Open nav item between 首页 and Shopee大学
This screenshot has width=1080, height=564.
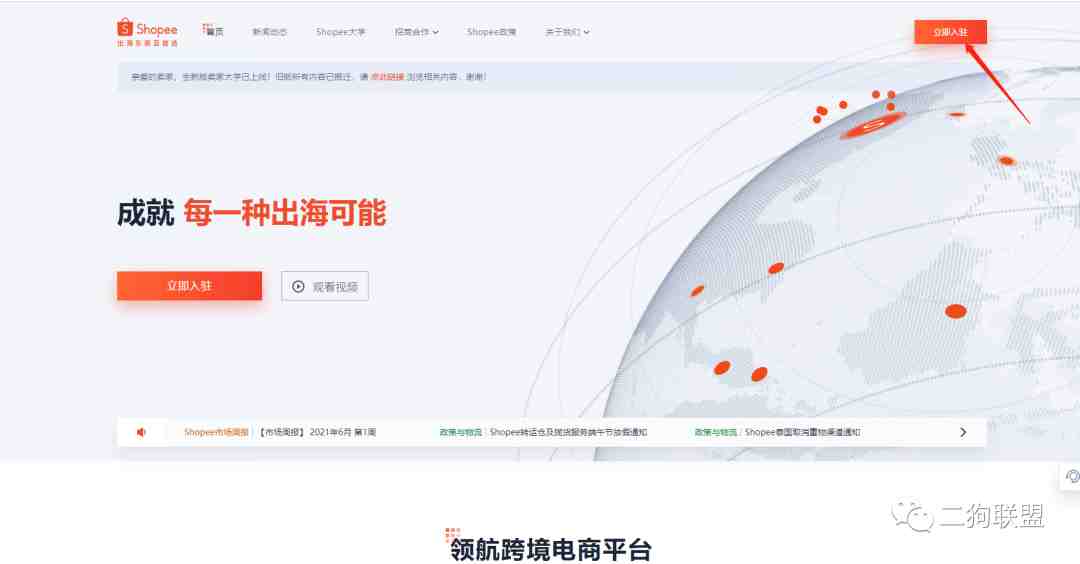pyautogui.click(x=269, y=32)
